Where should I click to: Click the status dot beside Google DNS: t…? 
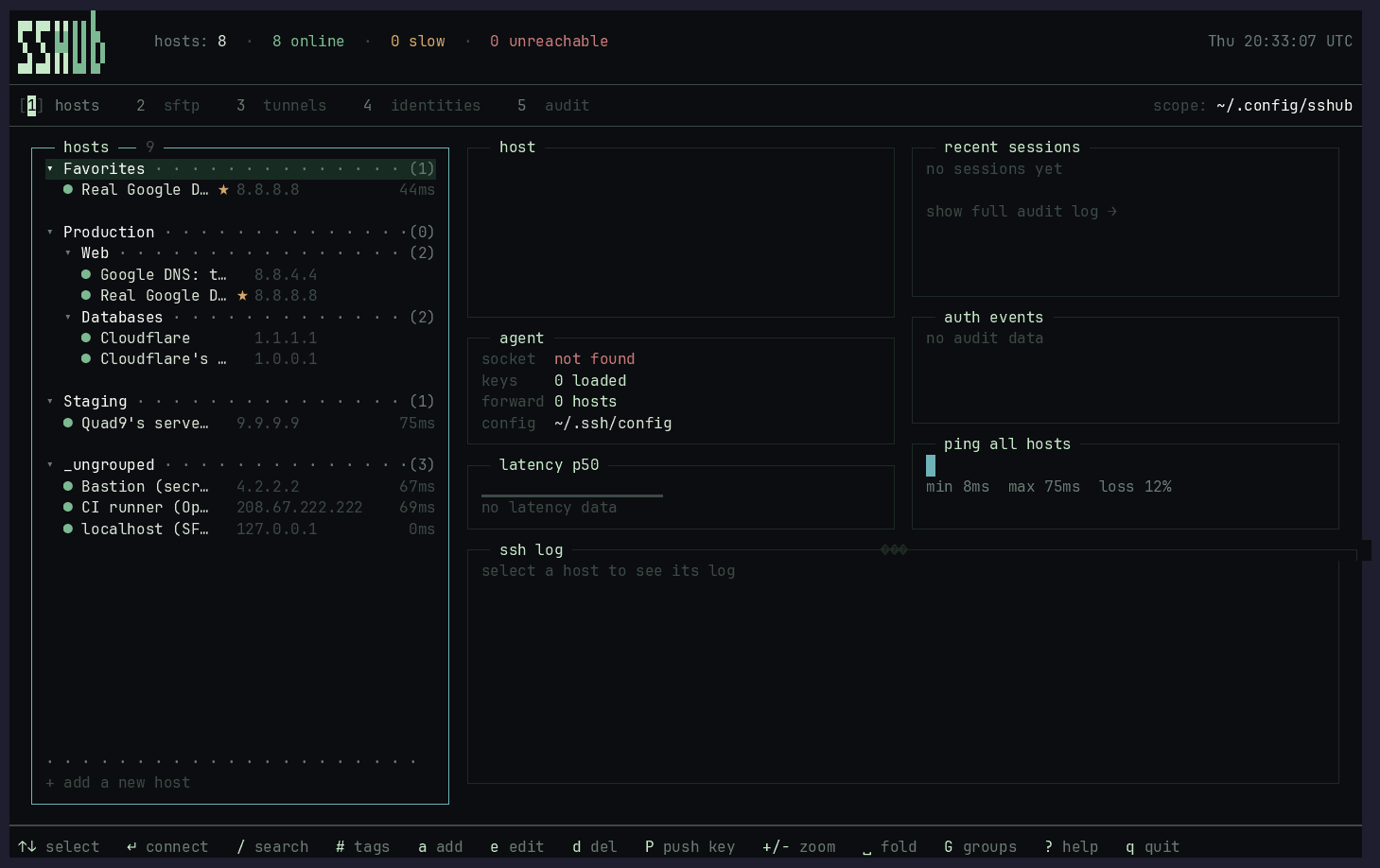pos(86,274)
